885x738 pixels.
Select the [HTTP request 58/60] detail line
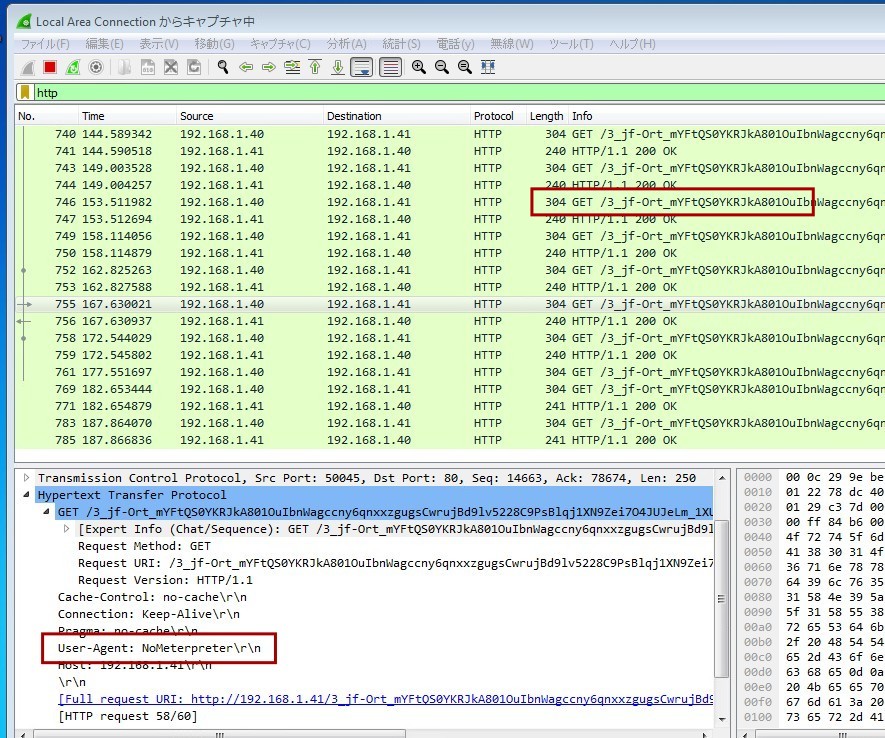coord(128,716)
